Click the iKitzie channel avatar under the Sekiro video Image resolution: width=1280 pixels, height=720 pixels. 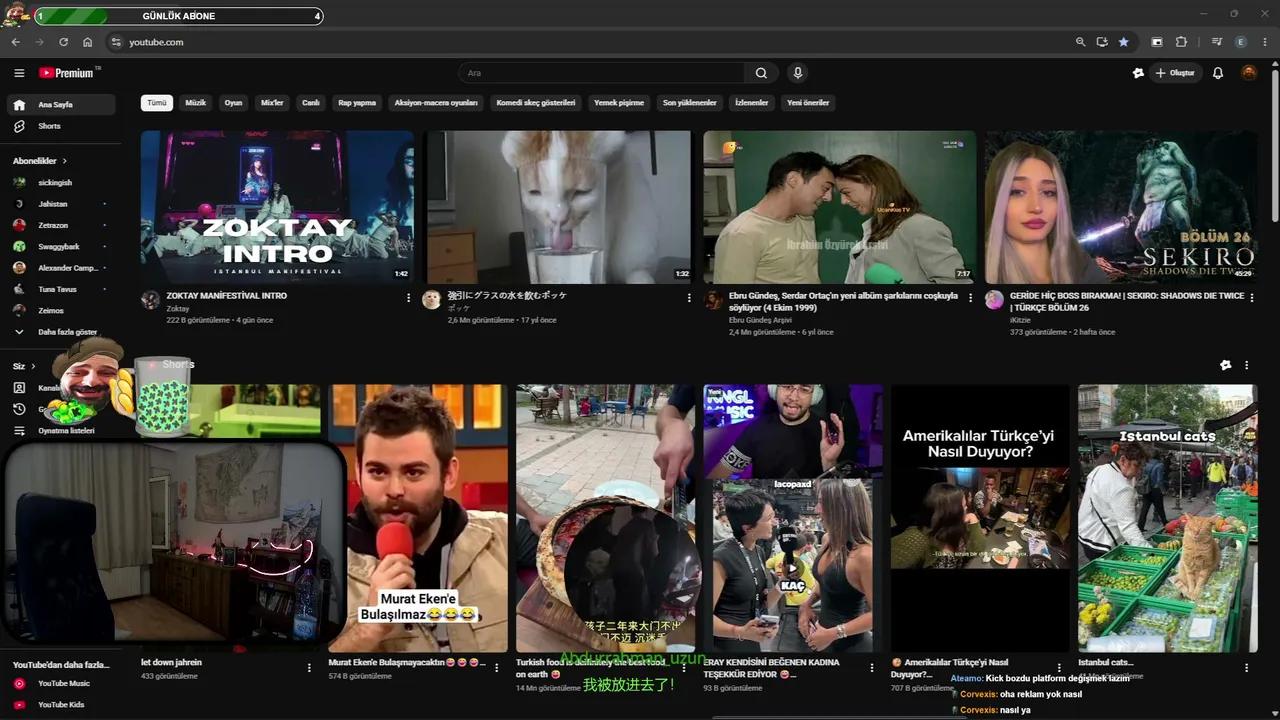click(994, 300)
